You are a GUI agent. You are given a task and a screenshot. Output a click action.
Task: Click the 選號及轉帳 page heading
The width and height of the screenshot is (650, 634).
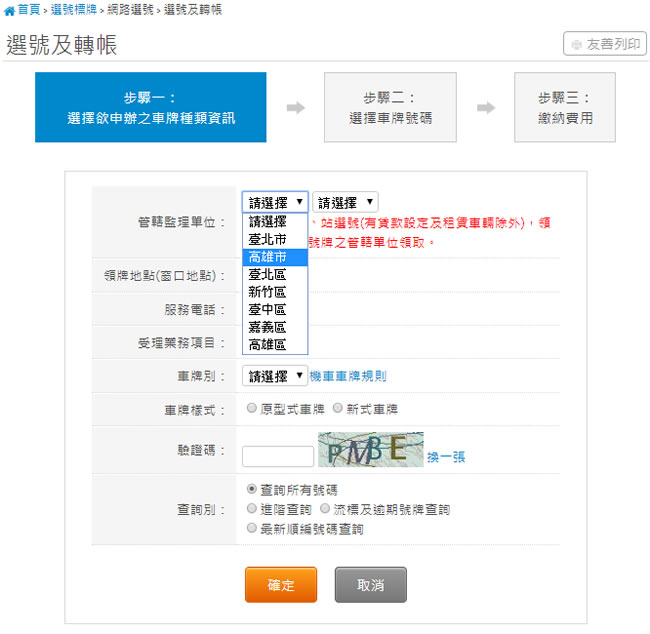61,44
